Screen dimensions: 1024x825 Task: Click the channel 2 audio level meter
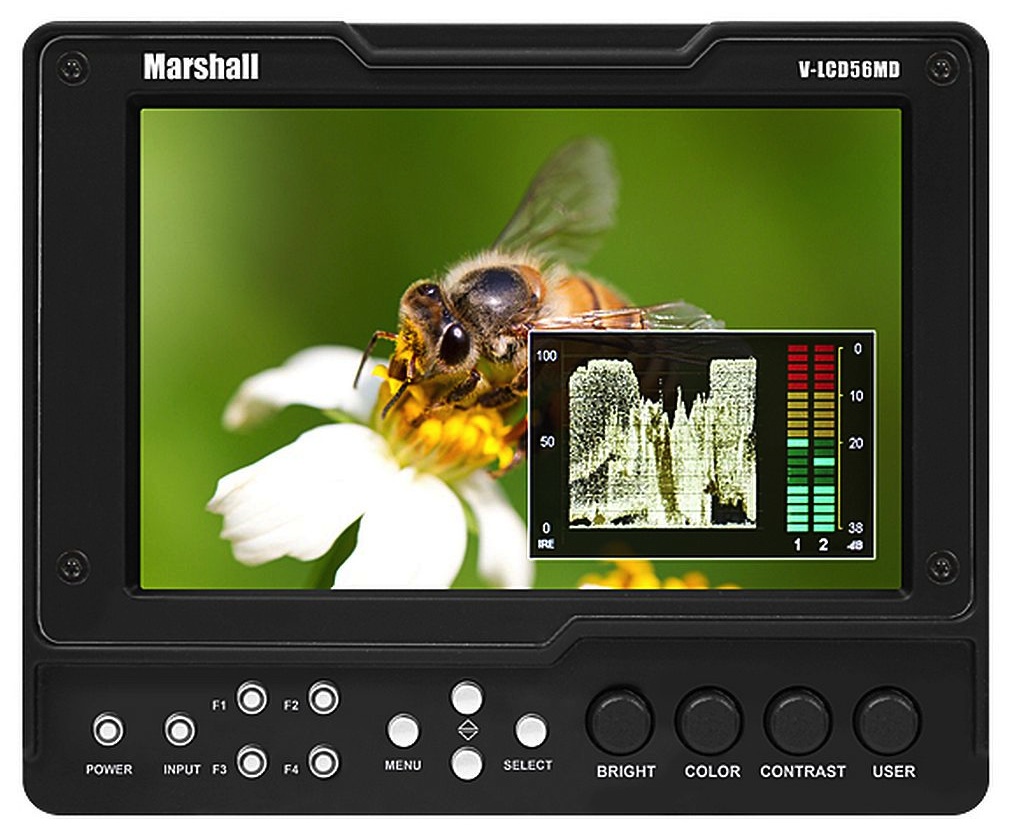point(824,438)
